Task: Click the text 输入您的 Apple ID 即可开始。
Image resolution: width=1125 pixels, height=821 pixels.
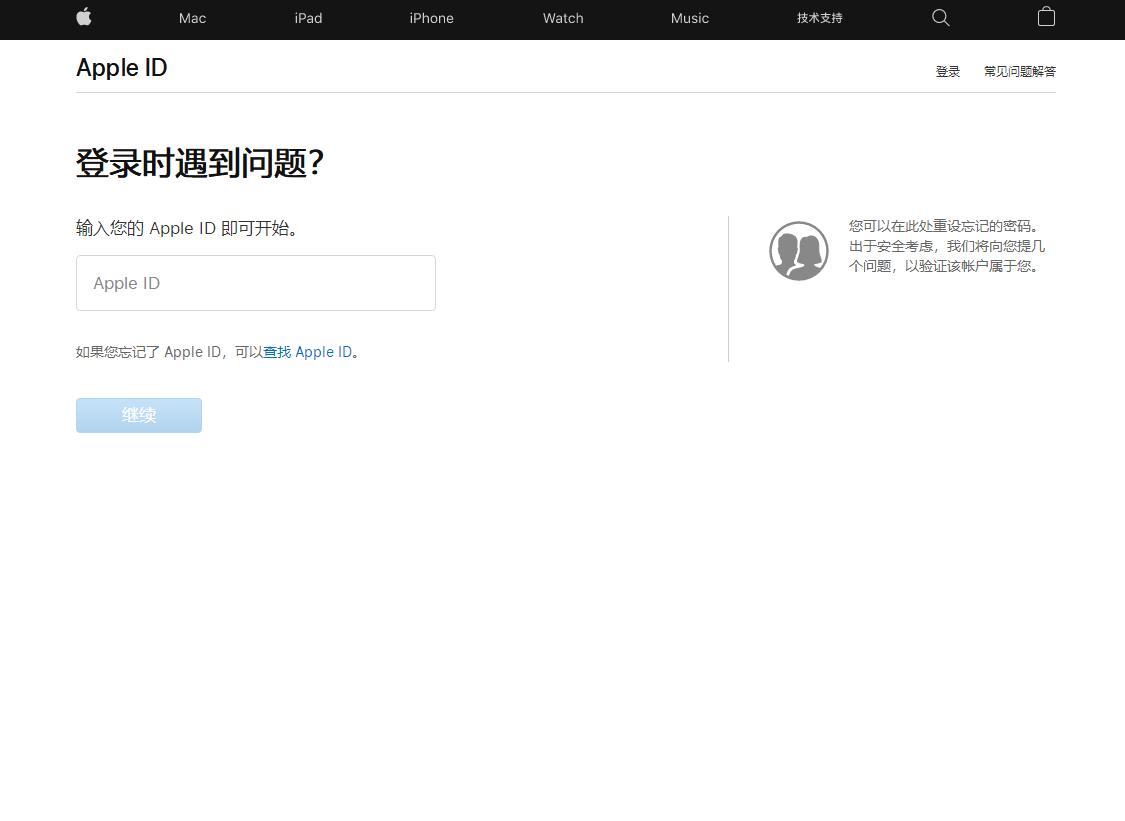Action: 187,229
